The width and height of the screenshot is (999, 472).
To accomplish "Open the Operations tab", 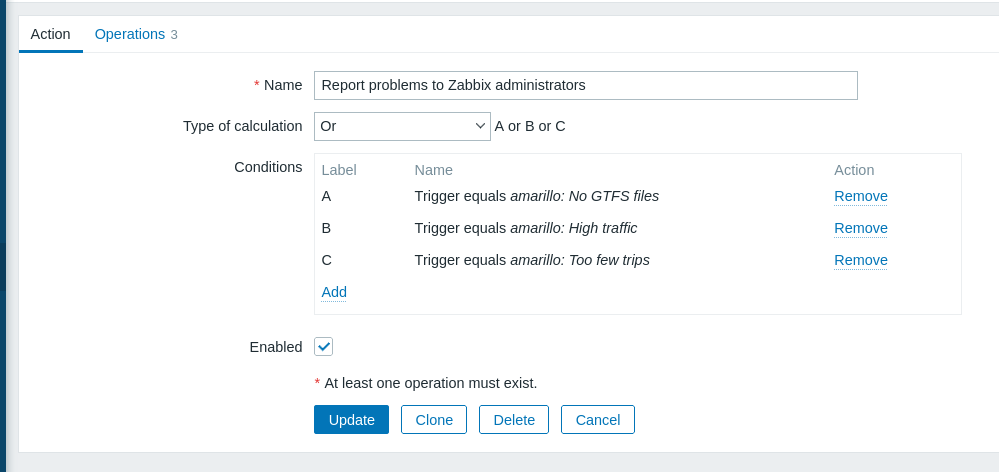I will (130, 34).
